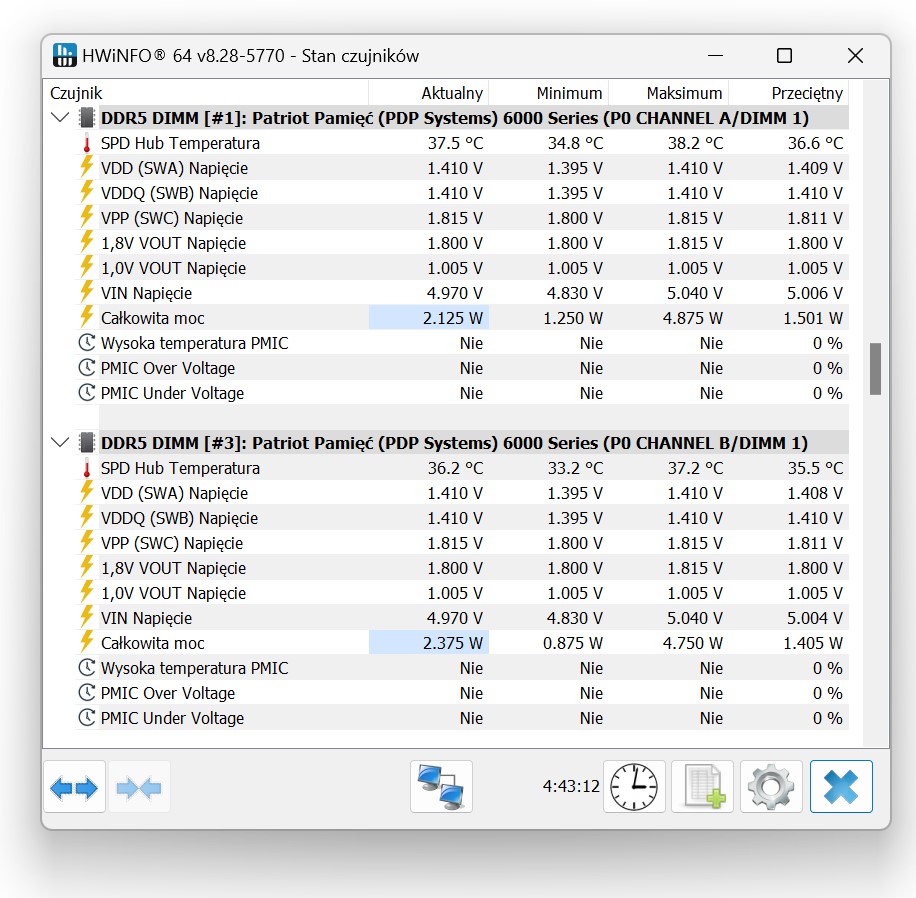This screenshot has width=916, height=898.
Task: Select DIMM #1 Całkowita moc row
Action: click(152, 318)
